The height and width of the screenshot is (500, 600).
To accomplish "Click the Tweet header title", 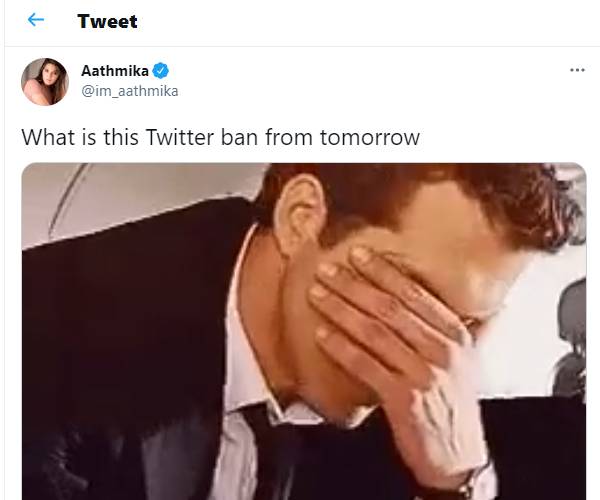I will 107,21.
